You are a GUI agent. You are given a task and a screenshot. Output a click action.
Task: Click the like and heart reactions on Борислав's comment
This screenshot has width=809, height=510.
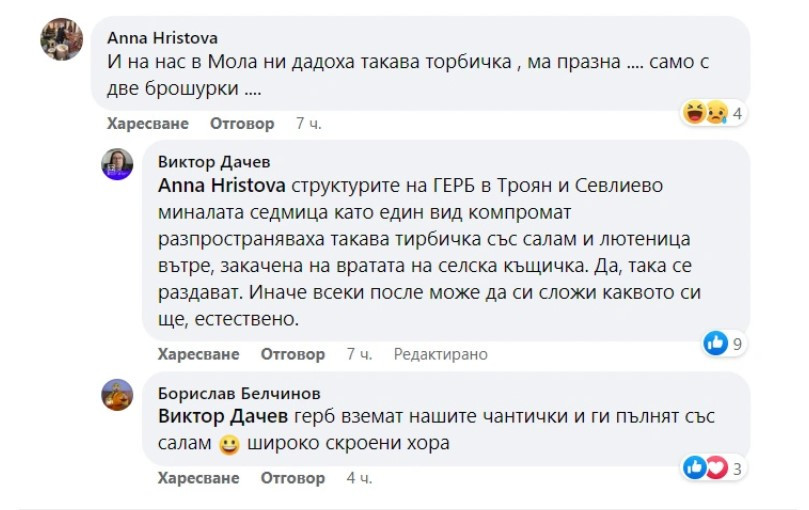705,467
